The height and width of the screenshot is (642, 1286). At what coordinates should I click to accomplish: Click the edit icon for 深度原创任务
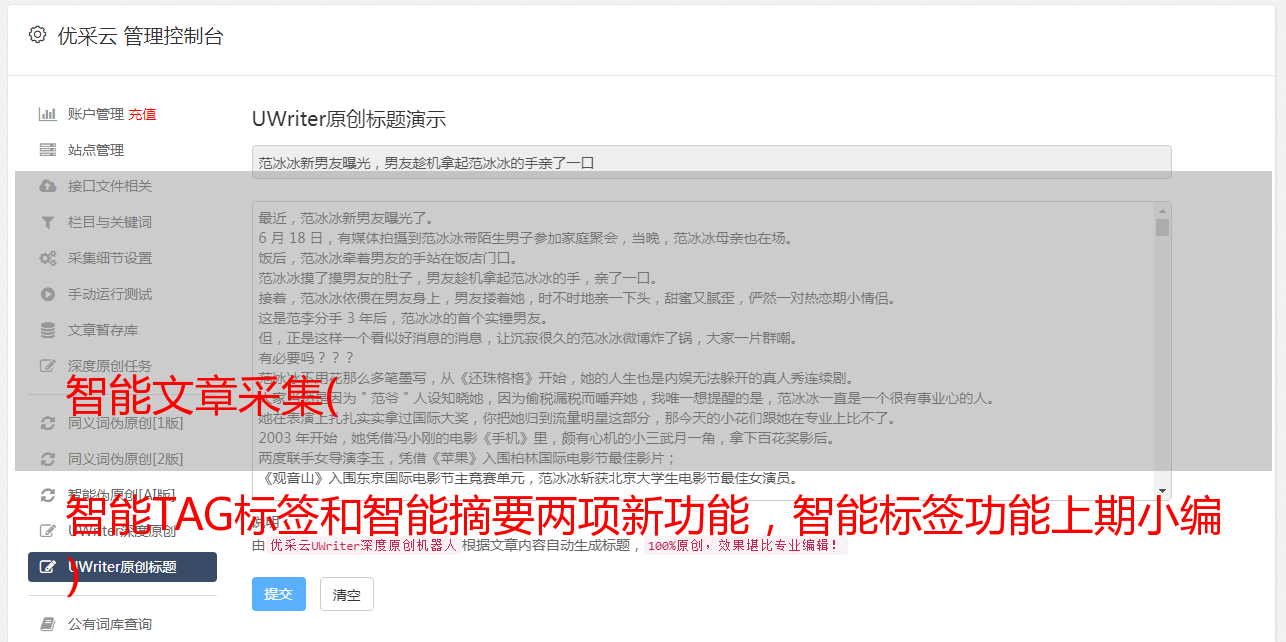47,366
